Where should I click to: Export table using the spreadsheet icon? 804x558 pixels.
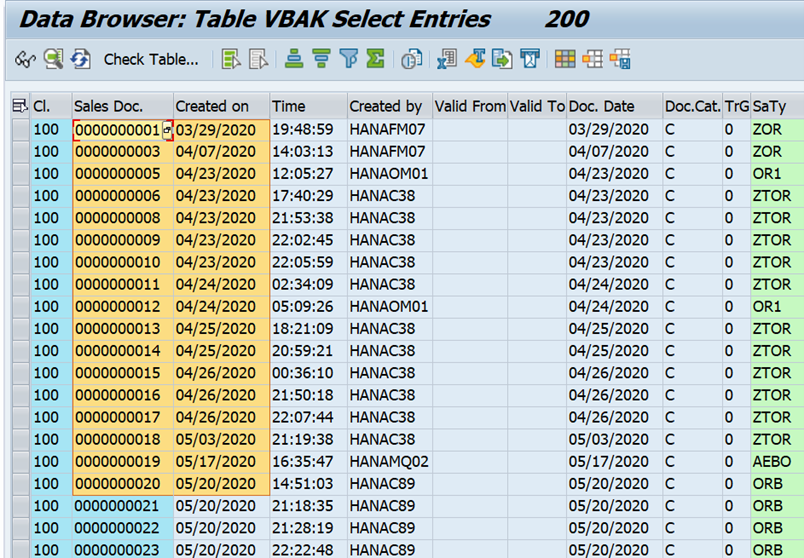pos(447,60)
